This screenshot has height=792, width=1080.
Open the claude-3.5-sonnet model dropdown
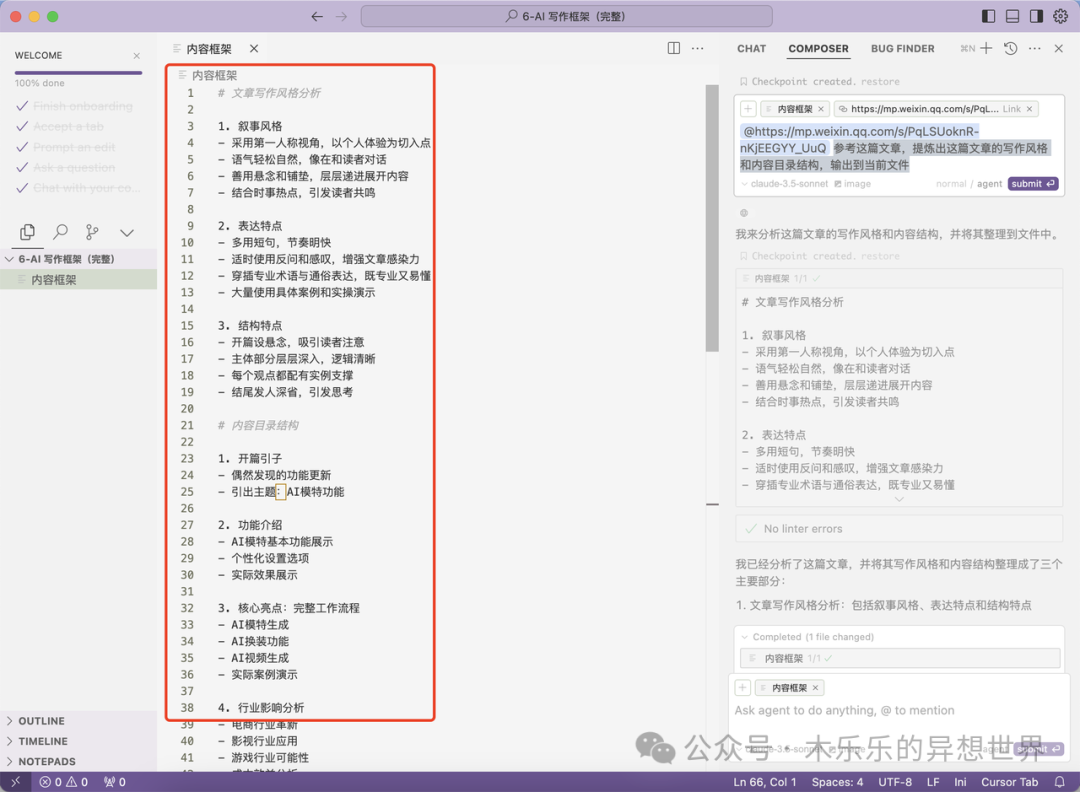tap(785, 184)
